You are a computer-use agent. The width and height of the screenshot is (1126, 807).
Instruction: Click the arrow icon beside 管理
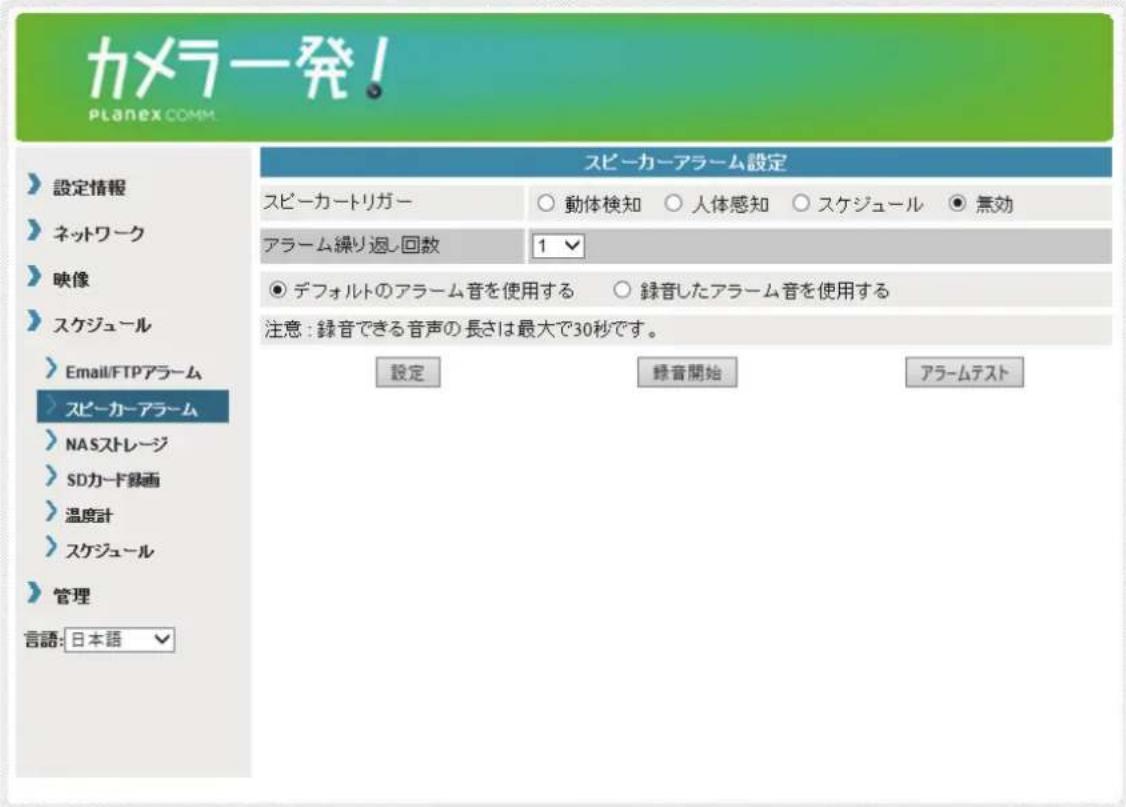point(34,593)
